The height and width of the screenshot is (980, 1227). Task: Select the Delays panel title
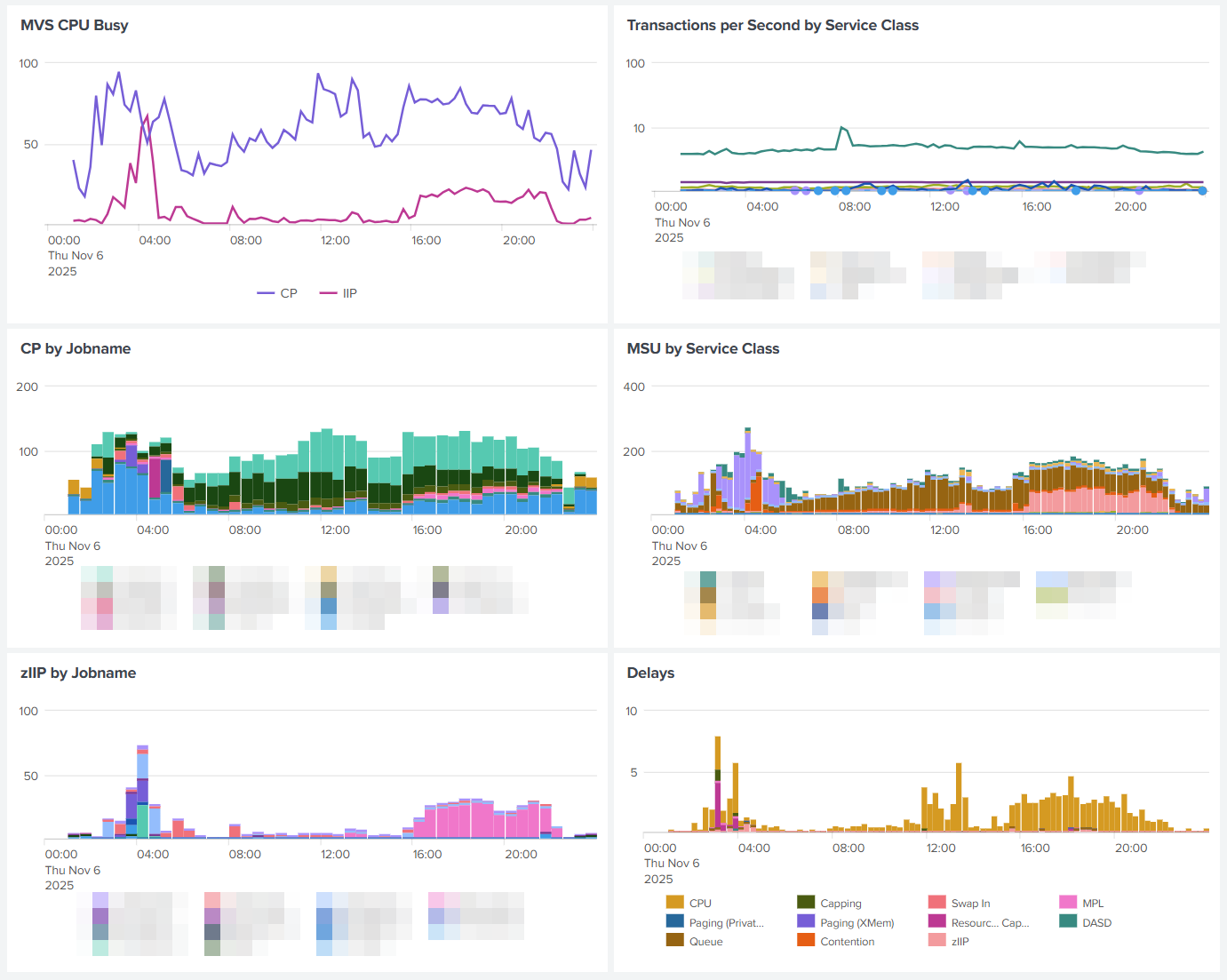(650, 673)
